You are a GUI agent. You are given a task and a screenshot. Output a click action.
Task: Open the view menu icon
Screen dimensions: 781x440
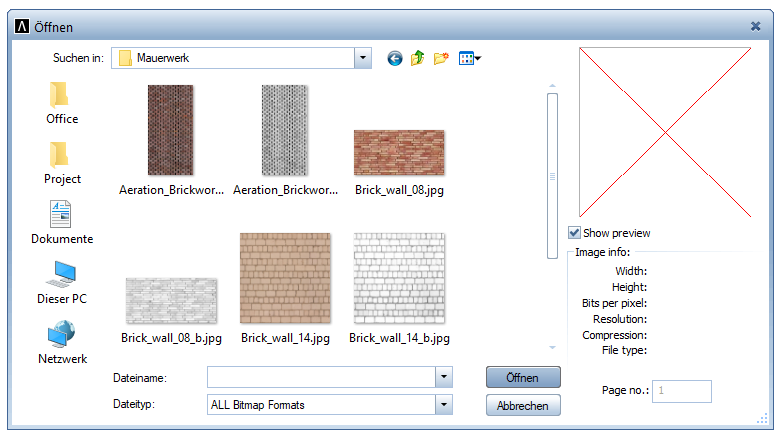click(x=470, y=58)
